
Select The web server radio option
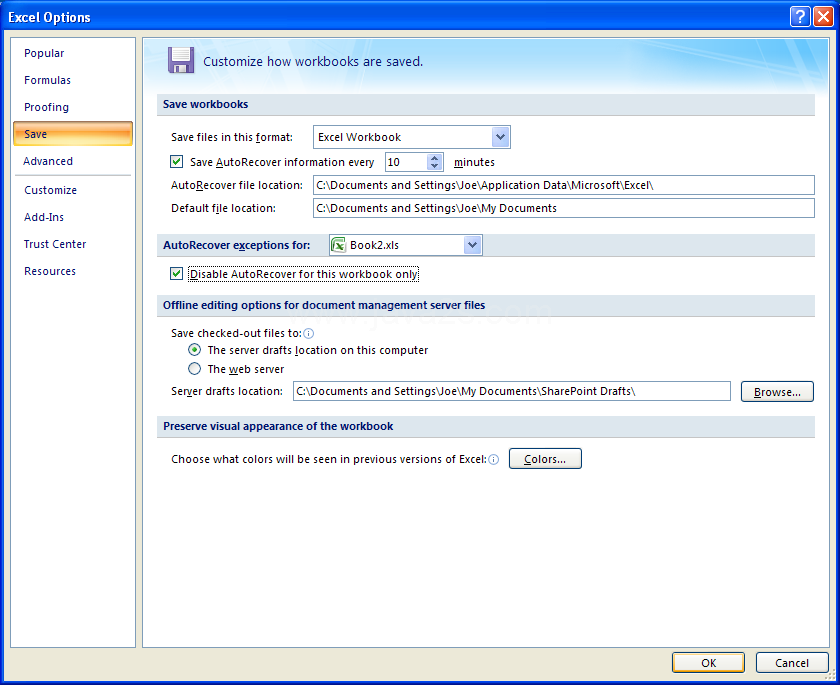point(194,368)
